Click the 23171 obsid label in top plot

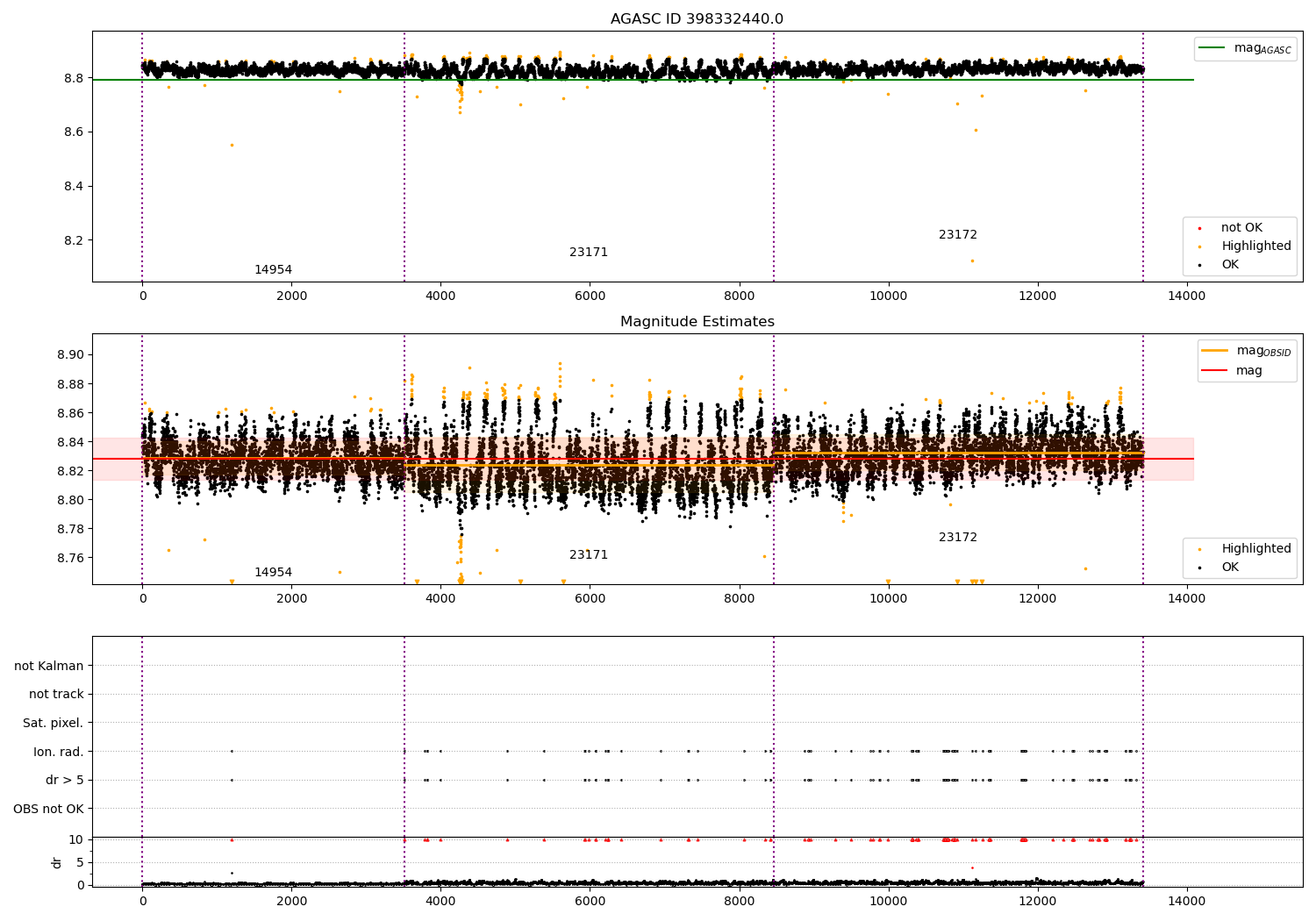click(588, 253)
